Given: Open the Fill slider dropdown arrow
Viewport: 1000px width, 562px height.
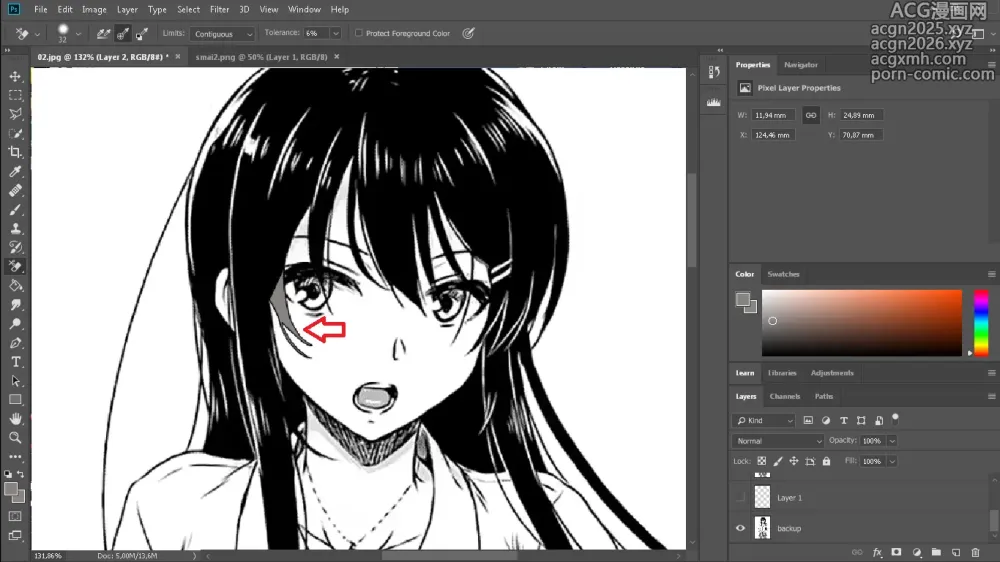Looking at the screenshot, I should click(892, 461).
